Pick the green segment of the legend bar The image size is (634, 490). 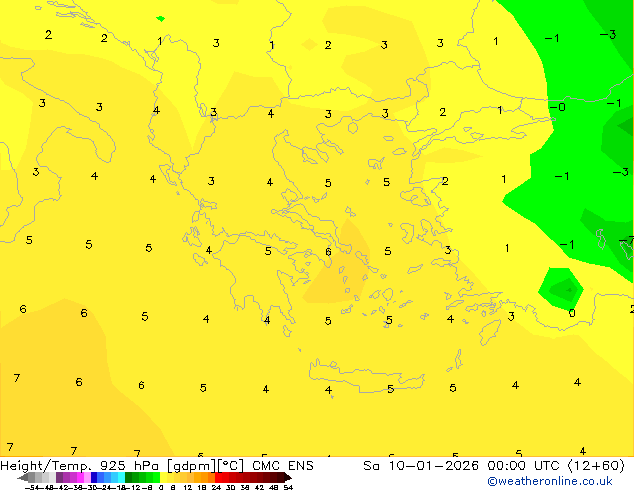[x=147, y=478]
